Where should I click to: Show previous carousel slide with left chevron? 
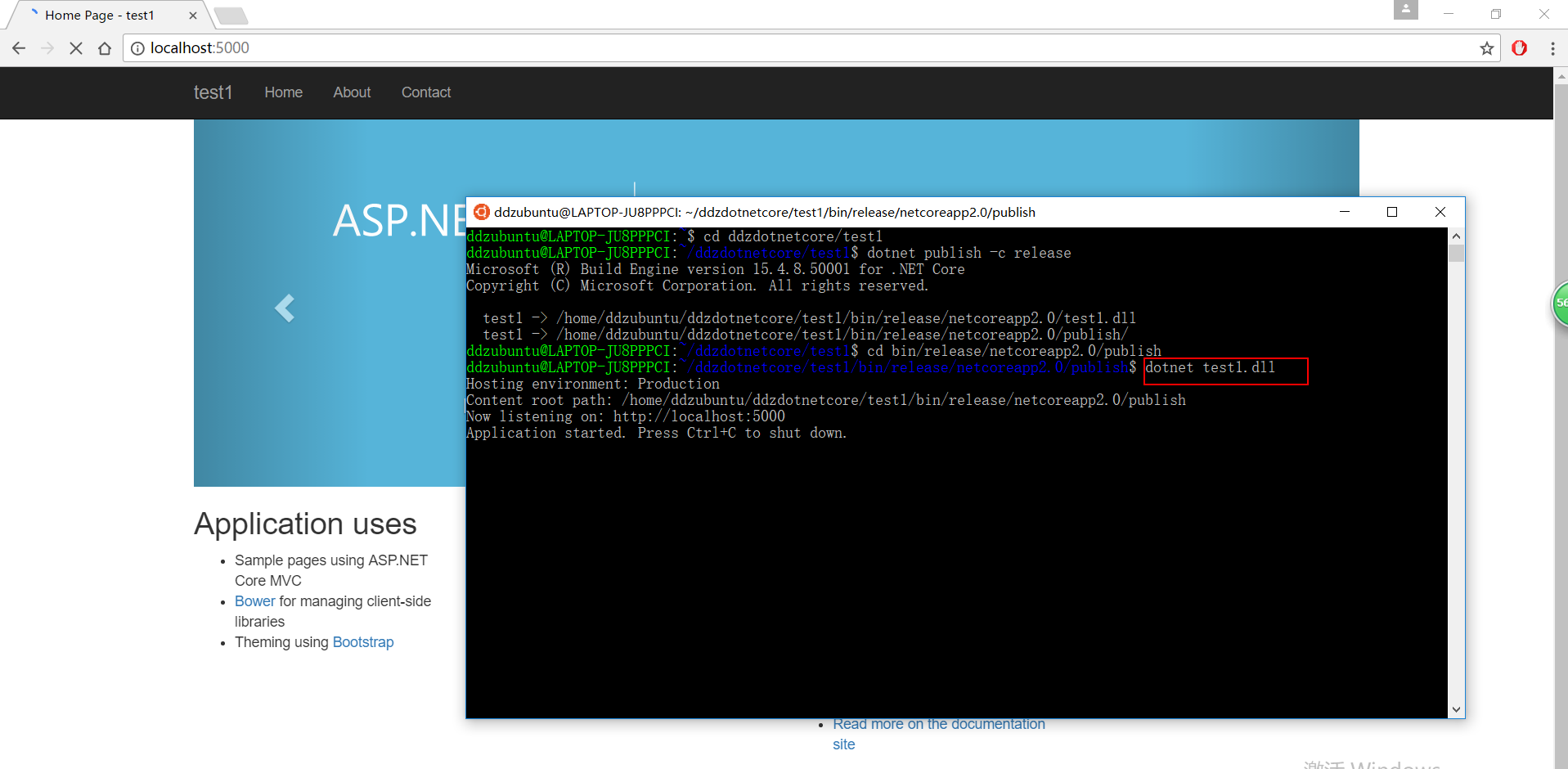click(x=284, y=308)
